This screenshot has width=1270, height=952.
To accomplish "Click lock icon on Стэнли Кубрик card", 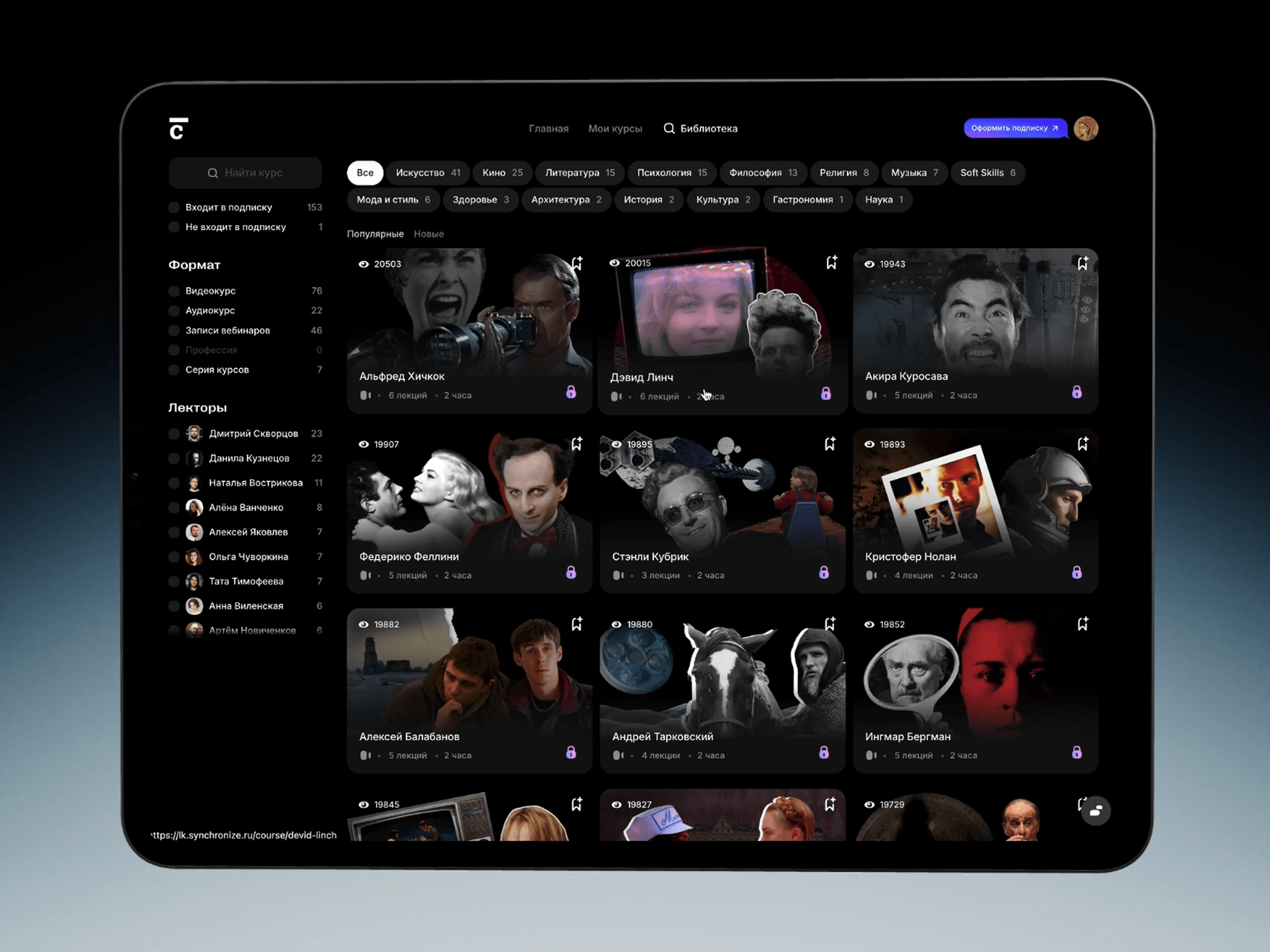I will tap(824, 573).
